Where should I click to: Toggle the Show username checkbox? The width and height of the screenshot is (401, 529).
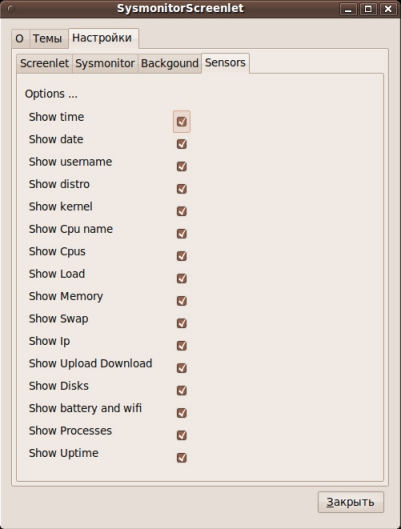coord(182,166)
